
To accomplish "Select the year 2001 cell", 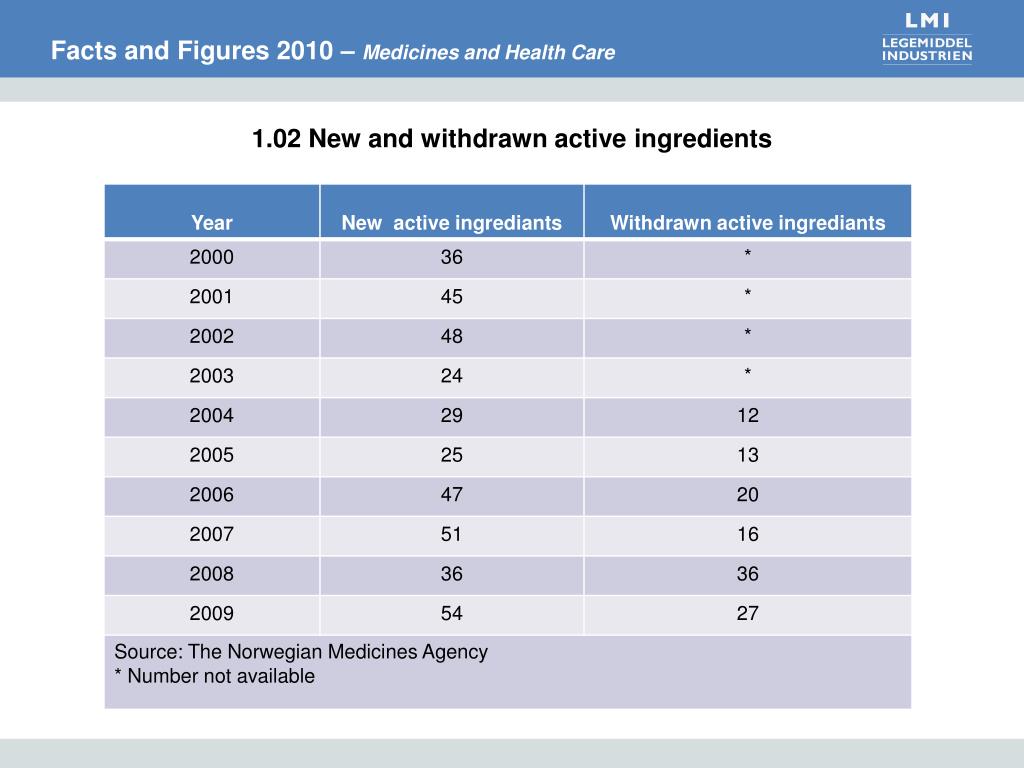I will (x=212, y=296).
